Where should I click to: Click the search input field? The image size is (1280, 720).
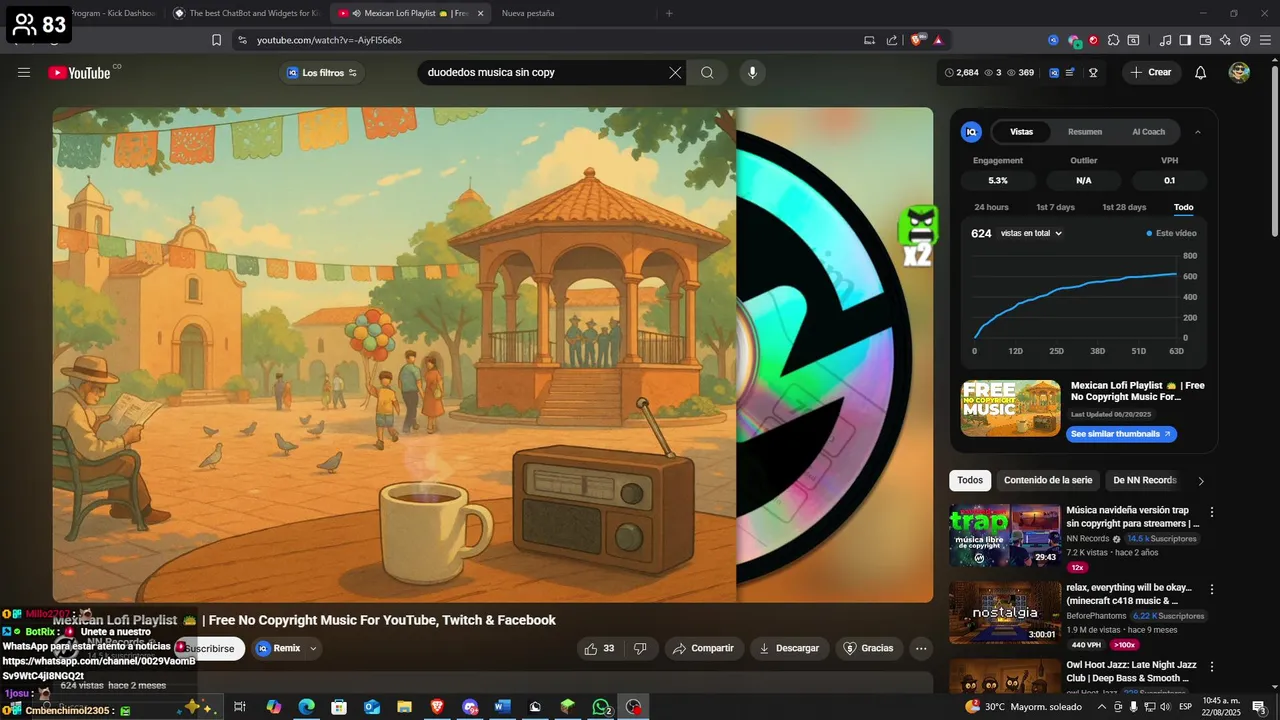pyautogui.click(x=545, y=72)
